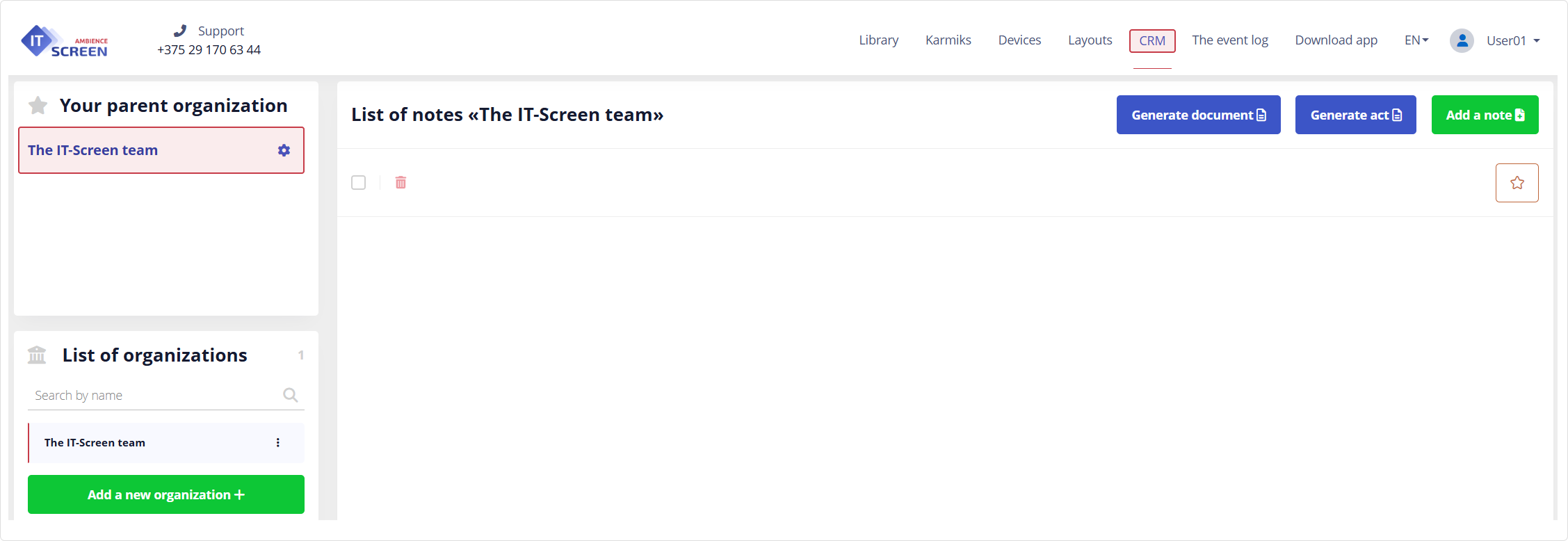The image size is (1568, 541).
Task: Click the support phone icon
Action: [180, 31]
